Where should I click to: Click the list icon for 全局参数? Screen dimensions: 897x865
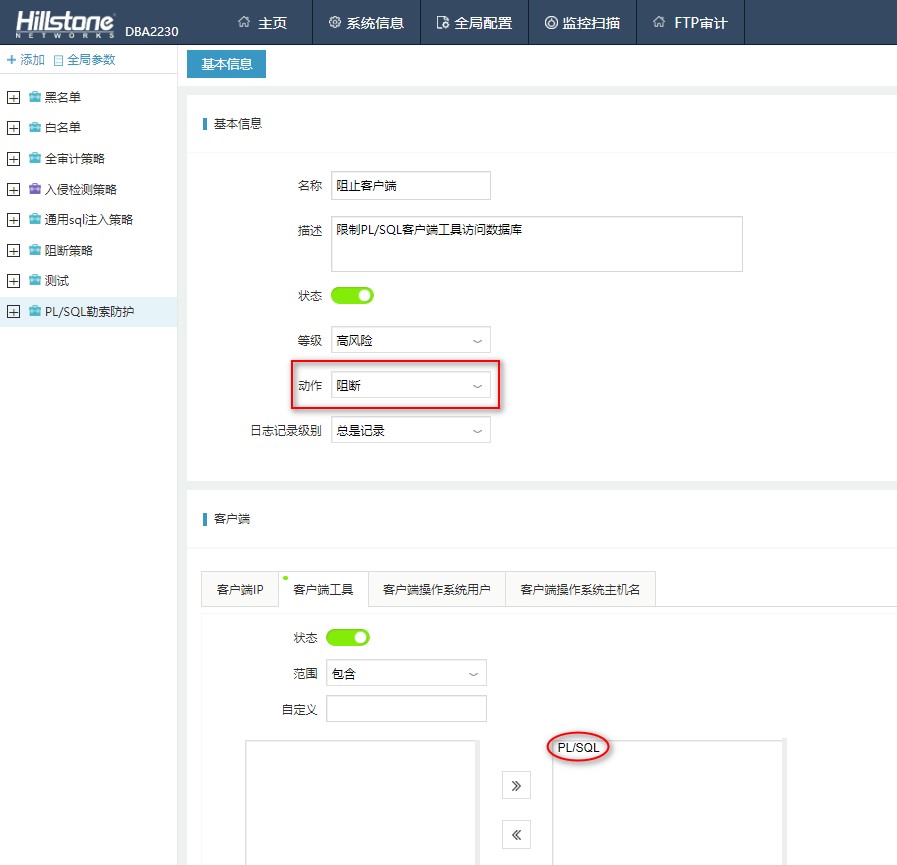[x=58, y=60]
